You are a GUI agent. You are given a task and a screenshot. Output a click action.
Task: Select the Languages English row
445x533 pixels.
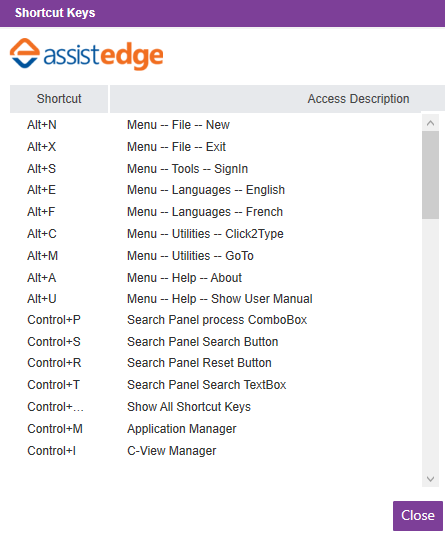(x=216, y=190)
